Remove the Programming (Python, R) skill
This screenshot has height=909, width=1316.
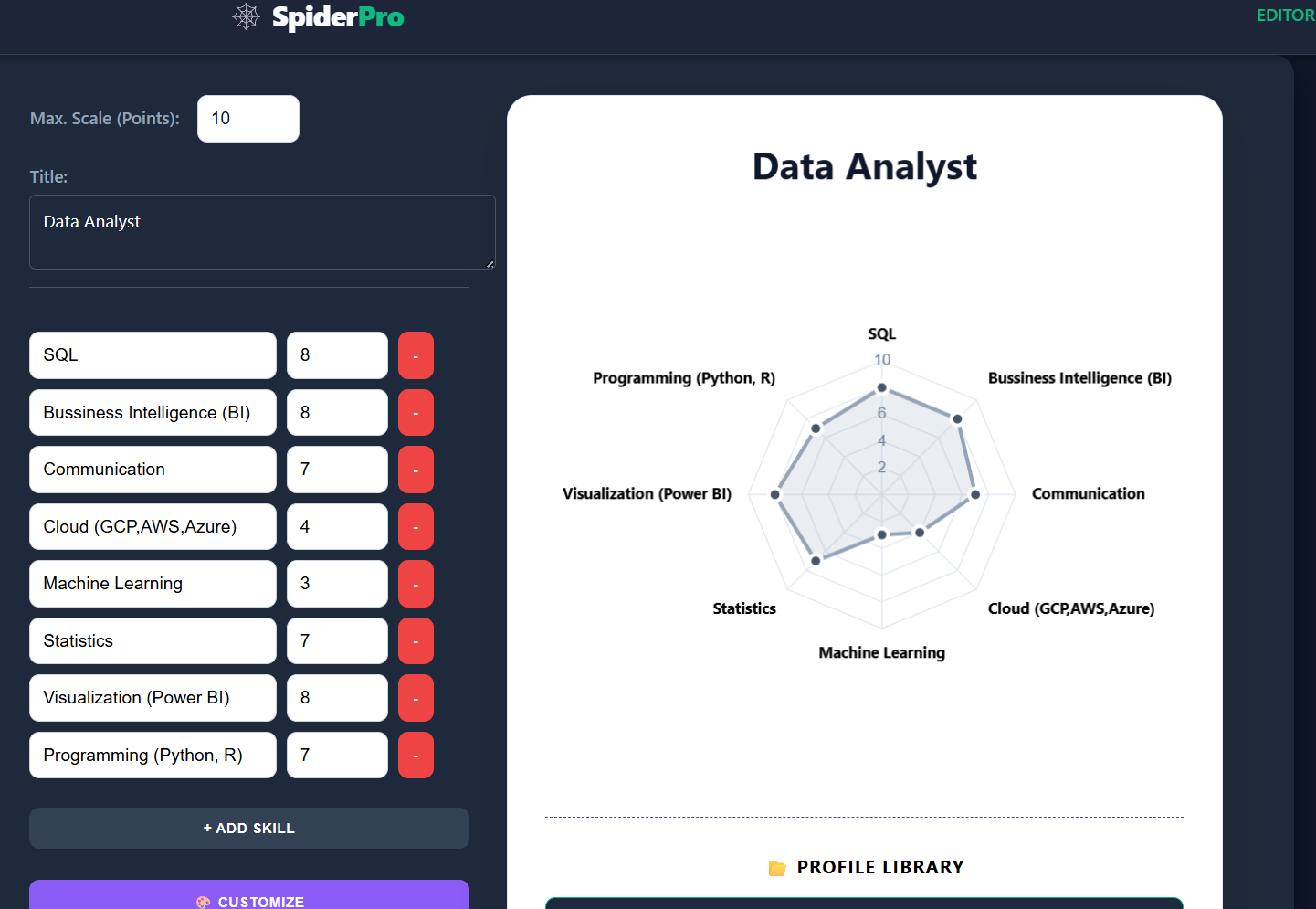coord(416,755)
